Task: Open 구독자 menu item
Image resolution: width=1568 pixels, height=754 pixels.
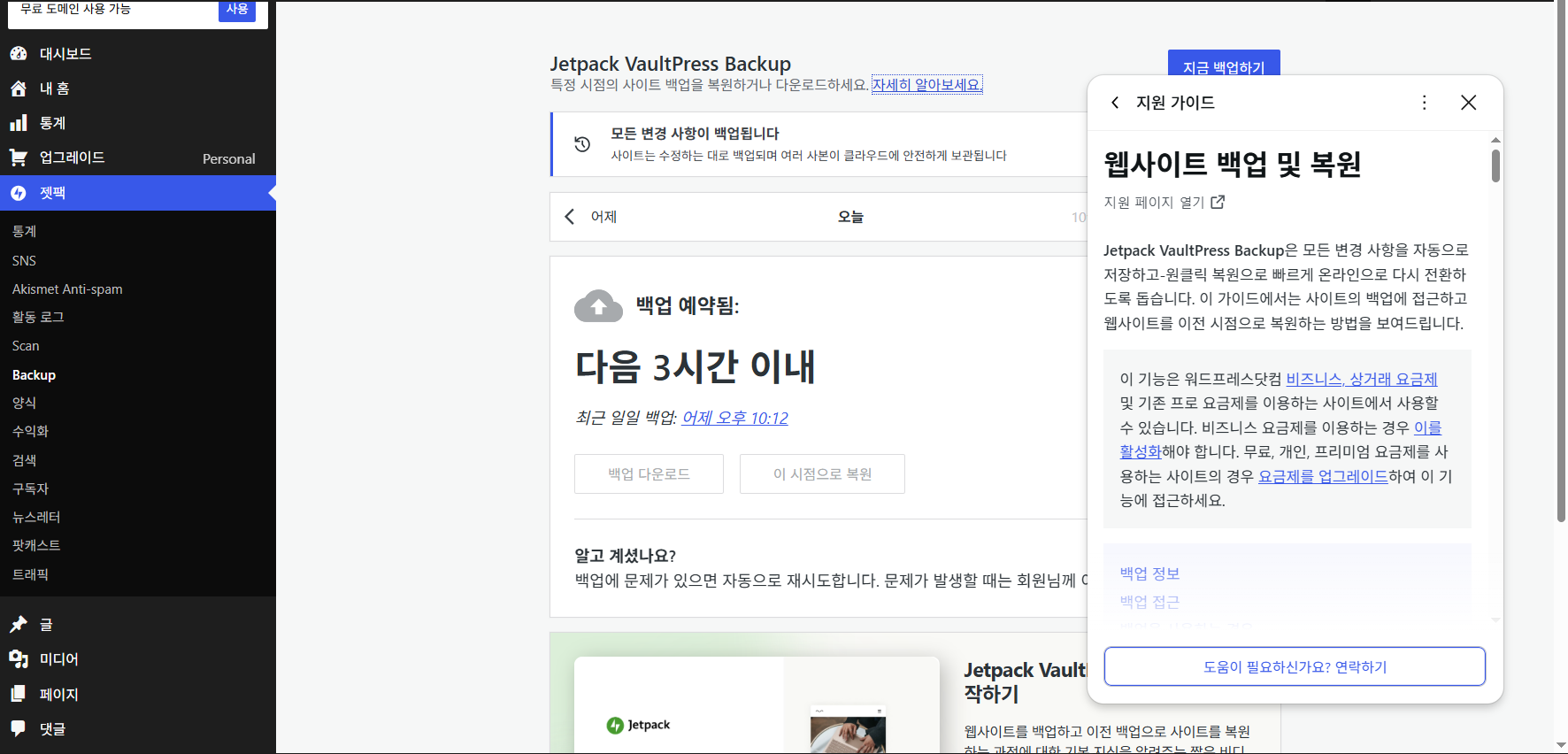Action: pos(30,489)
